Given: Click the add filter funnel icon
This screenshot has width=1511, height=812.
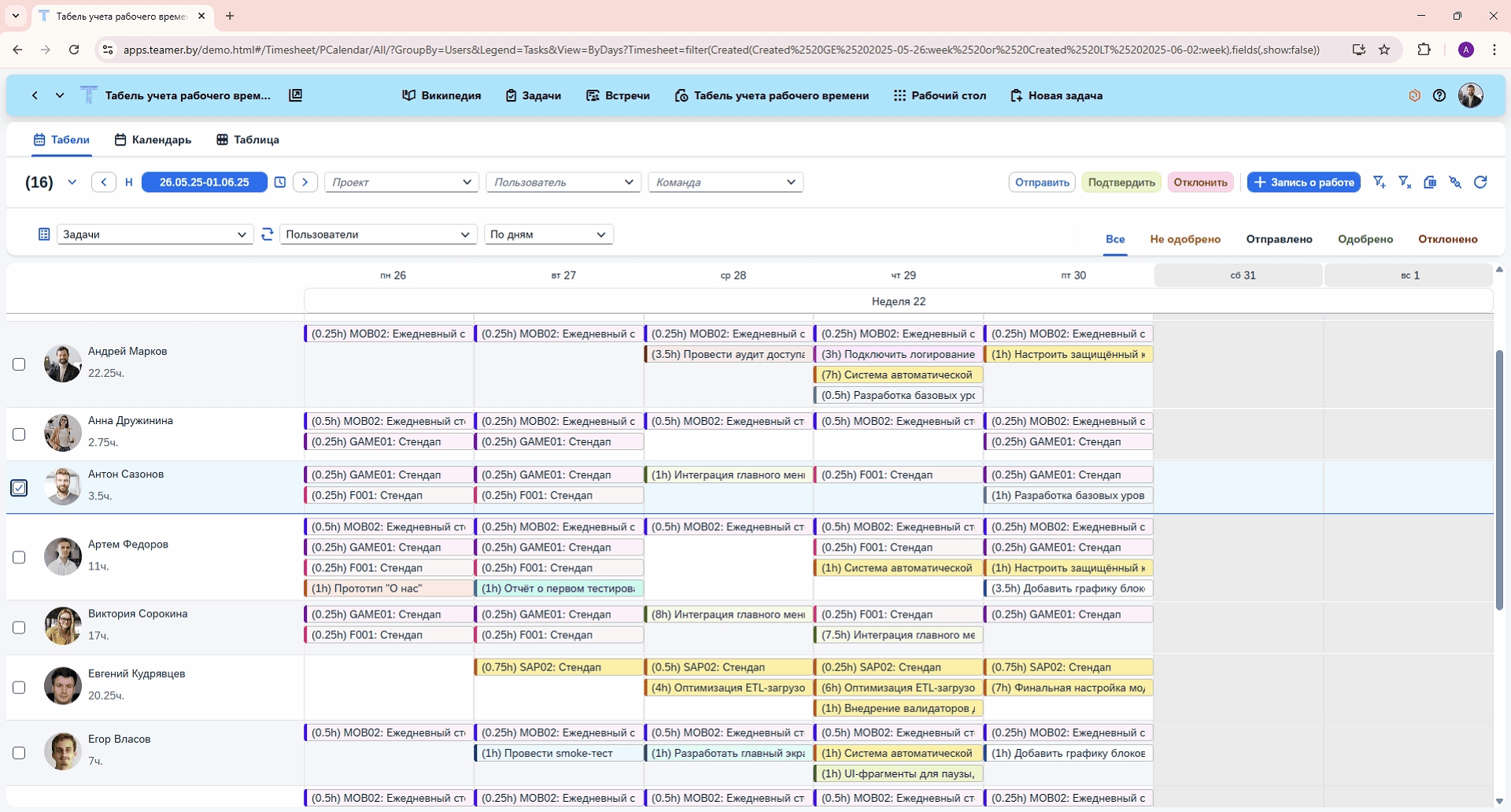Looking at the screenshot, I should pos(1379,183).
